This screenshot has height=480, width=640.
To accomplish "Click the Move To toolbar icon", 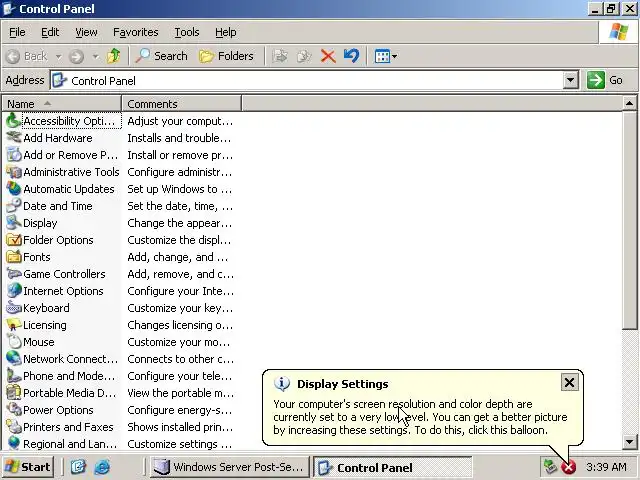I will point(280,56).
